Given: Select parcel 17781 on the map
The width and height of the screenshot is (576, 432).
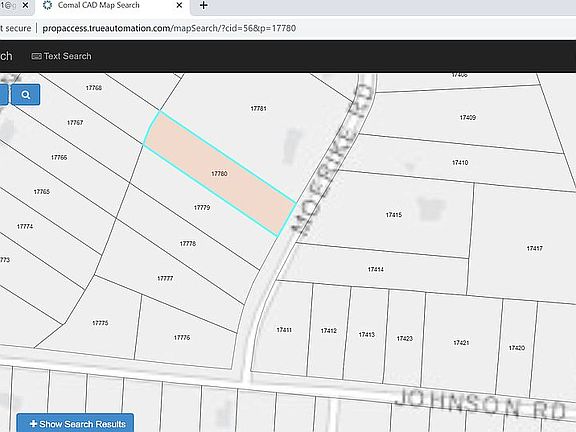Looking at the screenshot, I should [x=258, y=108].
